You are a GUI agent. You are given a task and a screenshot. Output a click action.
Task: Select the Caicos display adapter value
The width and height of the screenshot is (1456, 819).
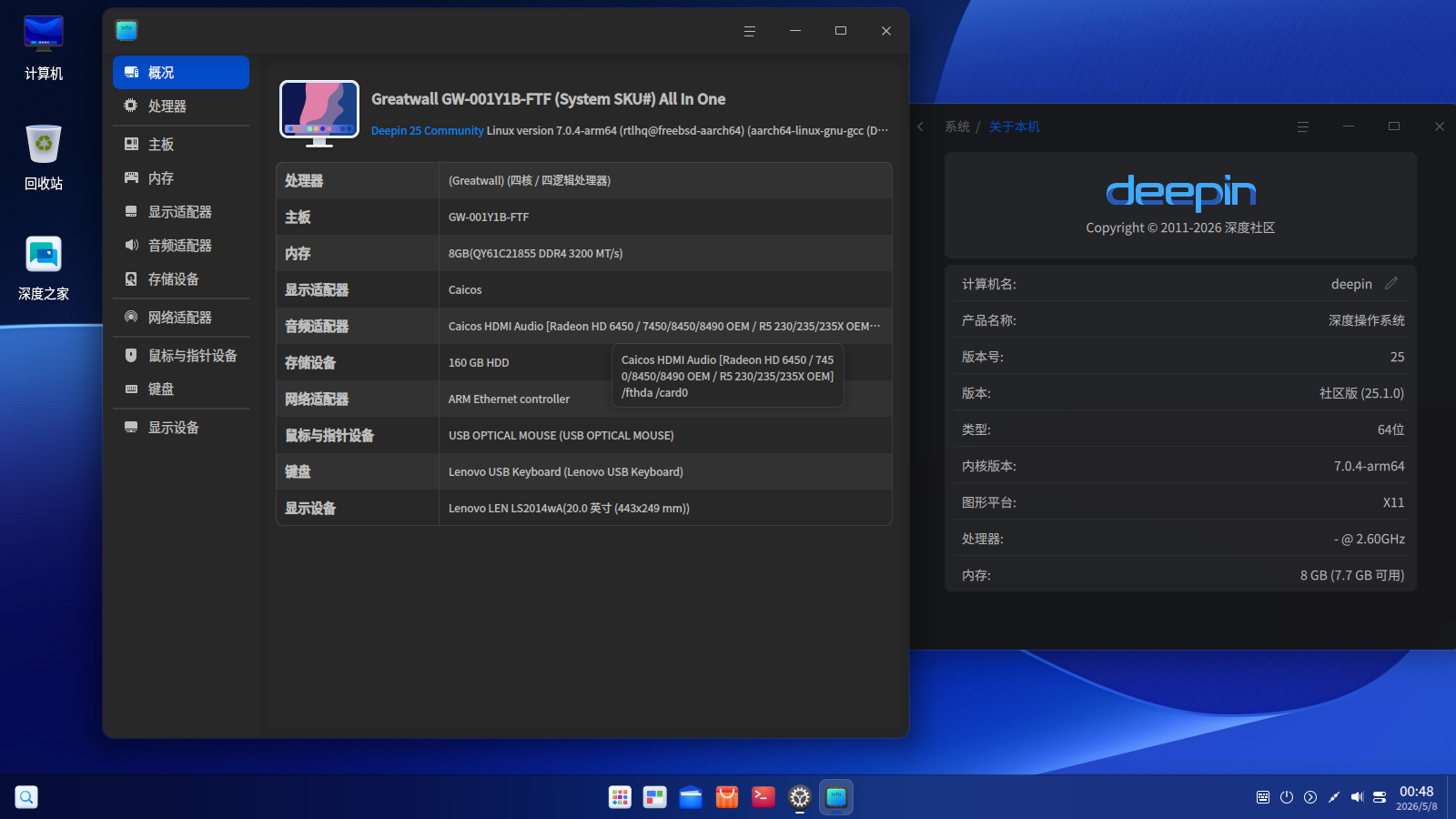tap(465, 290)
